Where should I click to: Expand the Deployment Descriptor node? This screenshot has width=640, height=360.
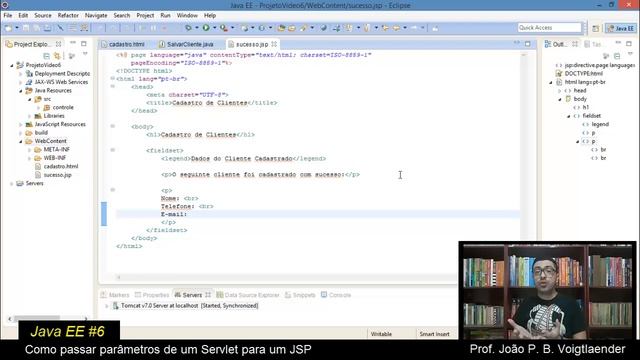click(21, 74)
